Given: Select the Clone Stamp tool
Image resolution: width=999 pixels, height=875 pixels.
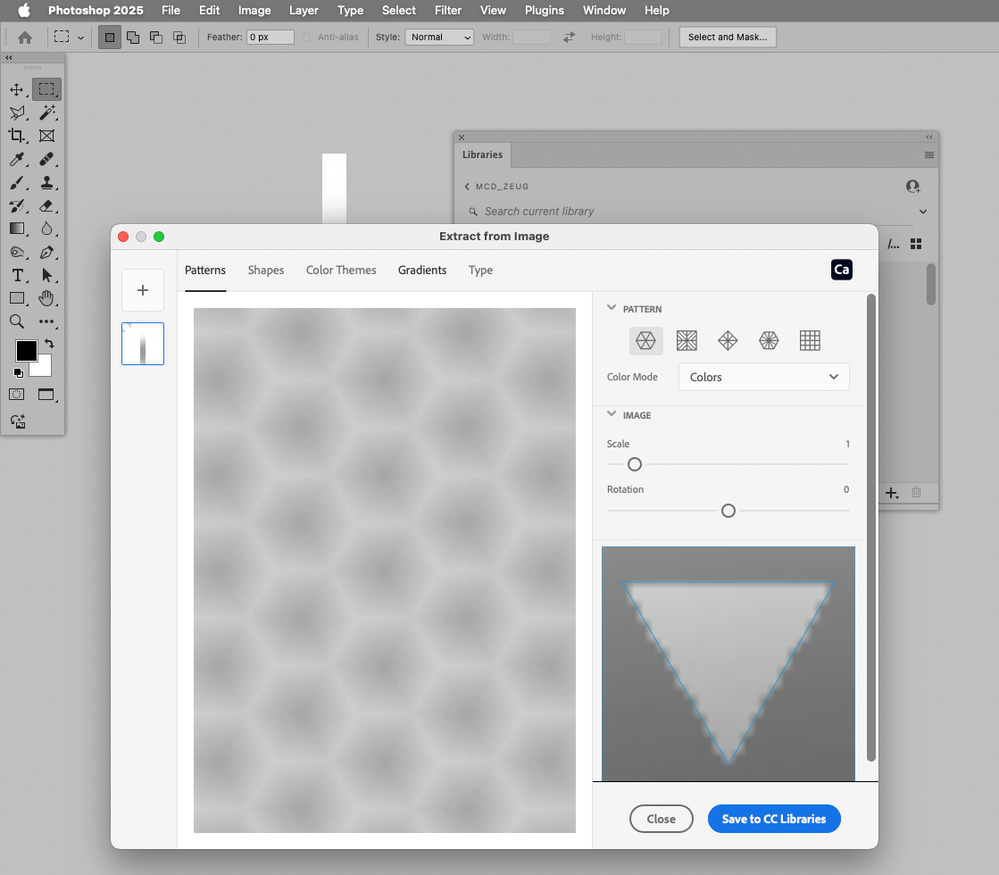Looking at the screenshot, I should point(47,183).
